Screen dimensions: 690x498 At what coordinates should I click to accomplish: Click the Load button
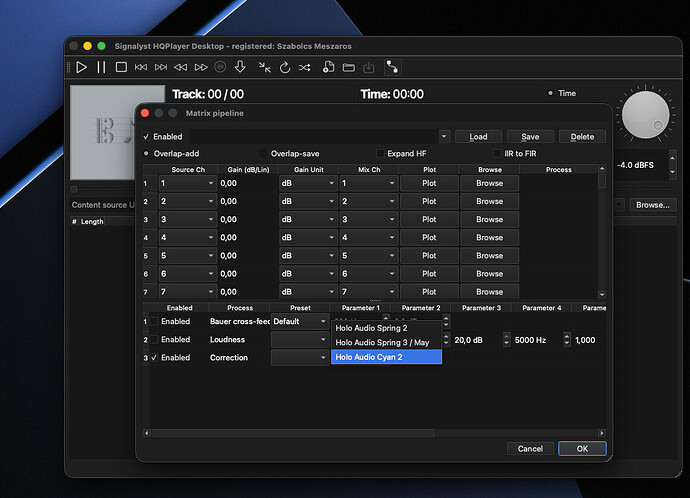(478, 137)
